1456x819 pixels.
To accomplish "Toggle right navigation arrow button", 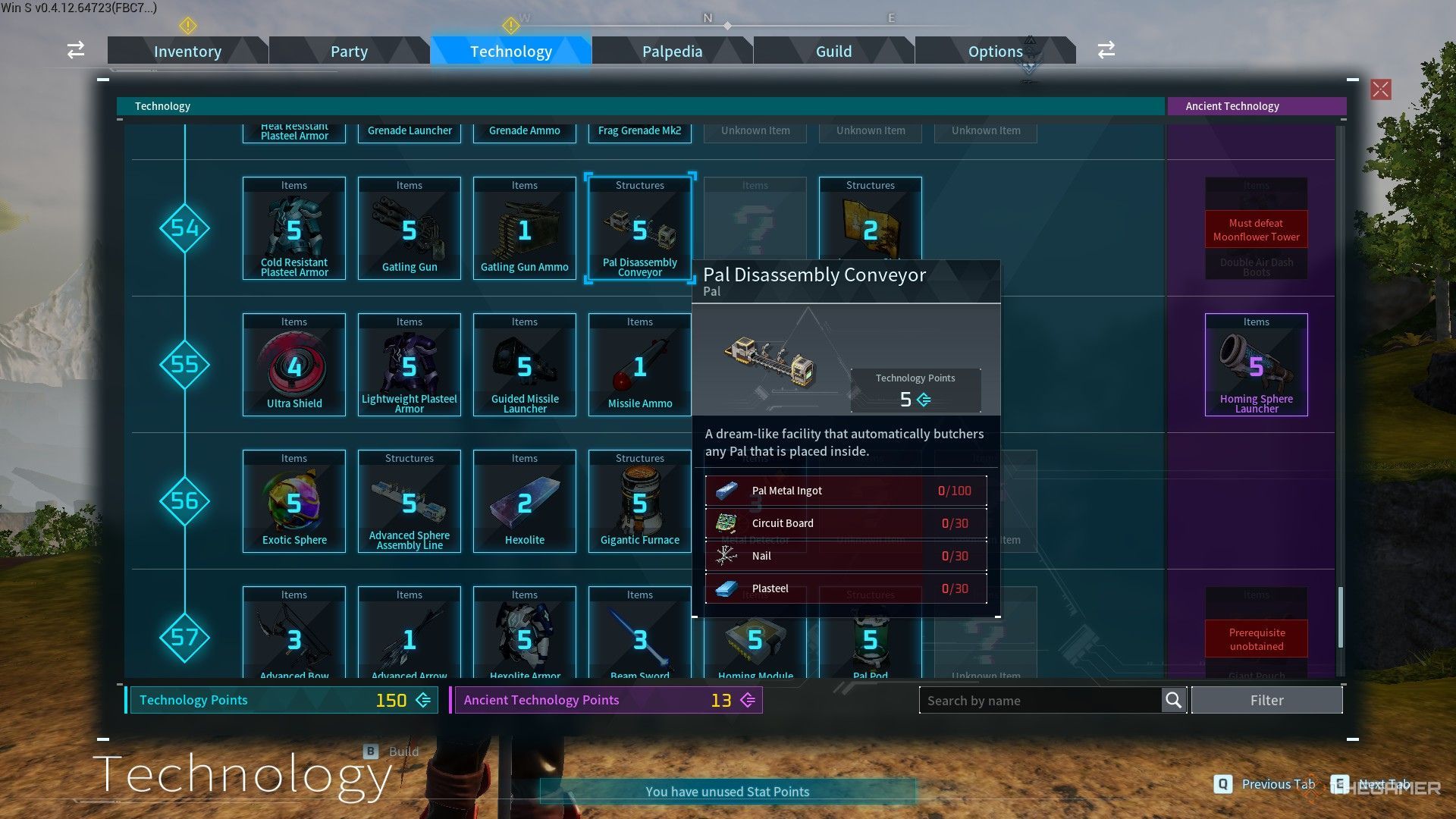I will (x=1107, y=49).
